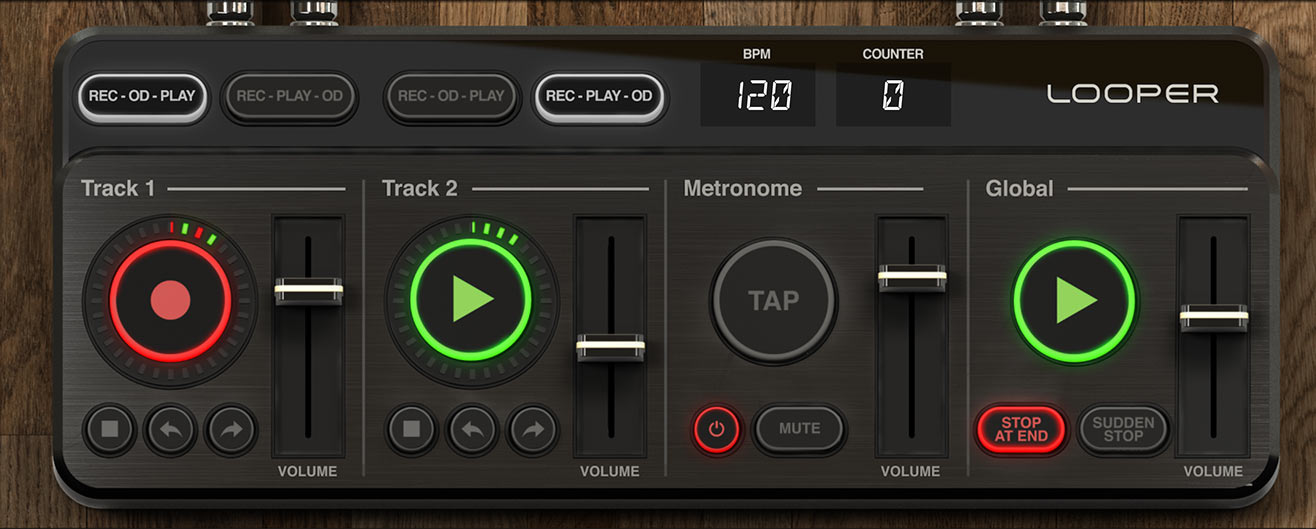Click the Track 1 red record button
This screenshot has height=529, width=1316.
(x=170, y=299)
